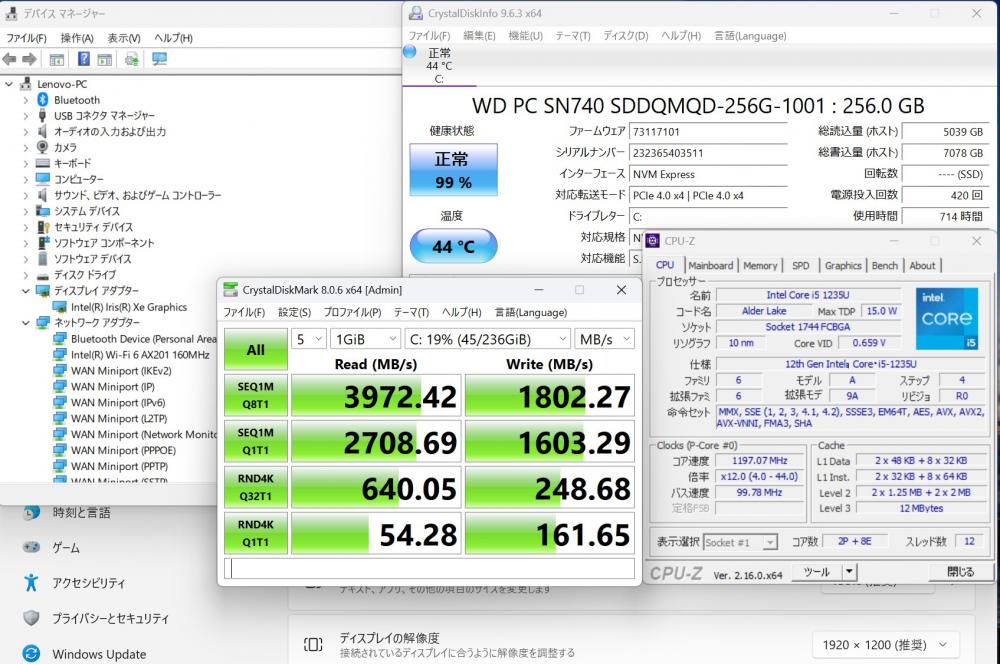
Task: Expand the Bluetooth node in Device Manager
Action: (26, 100)
